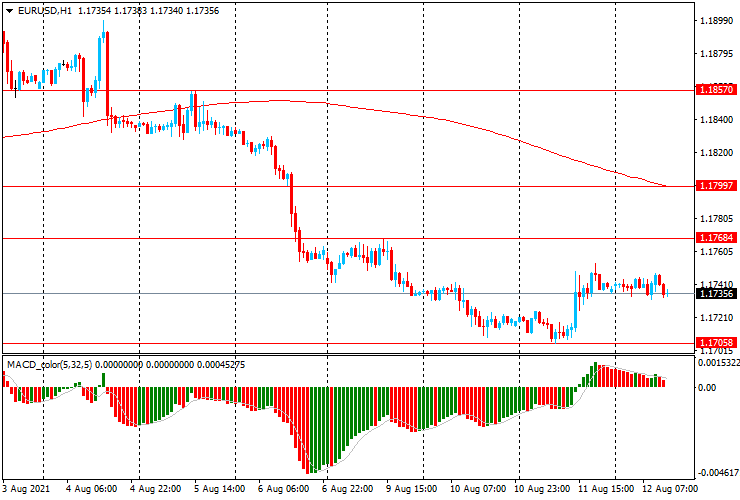740x500 pixels.
Task: Select the 3 Aug 2021 time axis label
Action: (25, 488)
